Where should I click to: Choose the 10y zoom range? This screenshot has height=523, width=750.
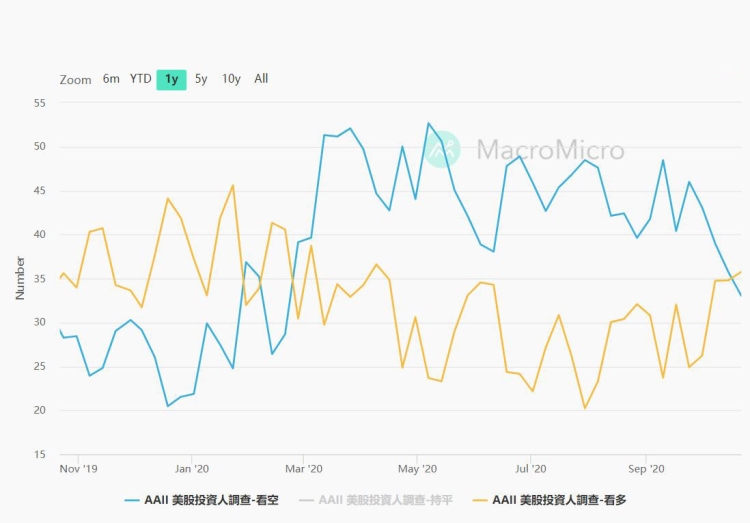click(231, 79)
